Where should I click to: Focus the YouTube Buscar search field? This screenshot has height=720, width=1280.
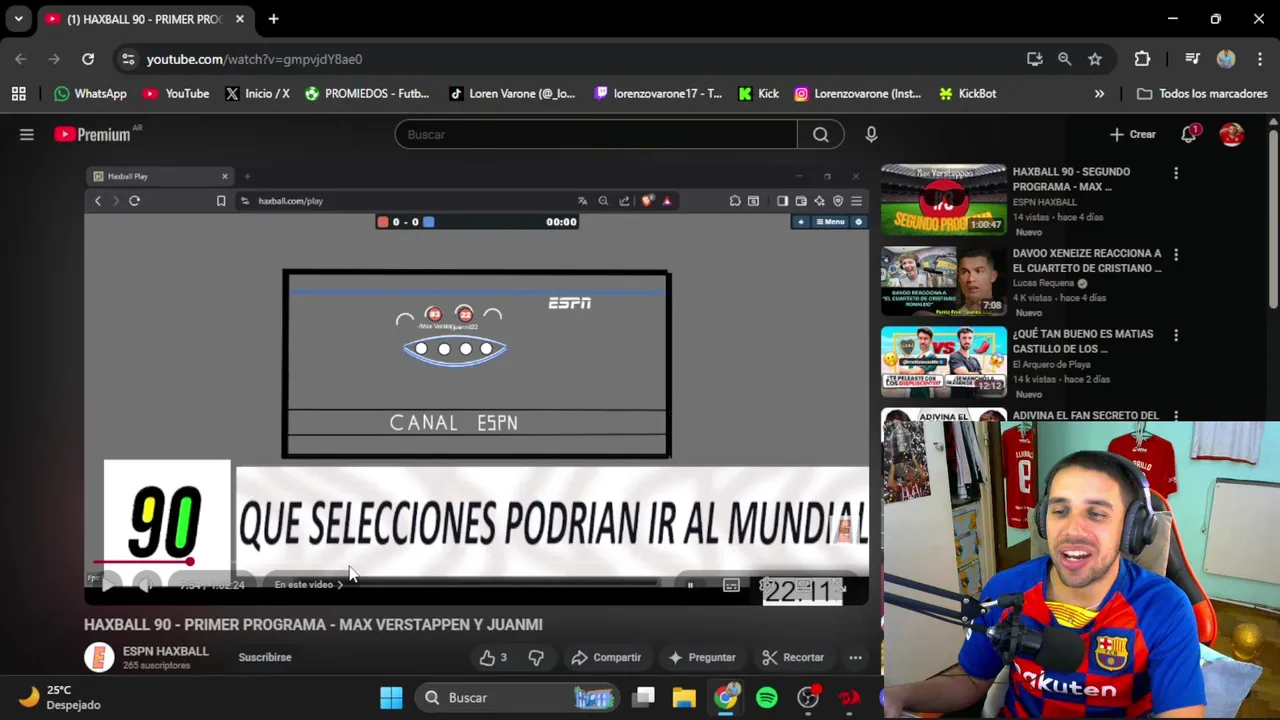[x=596, y=134]
